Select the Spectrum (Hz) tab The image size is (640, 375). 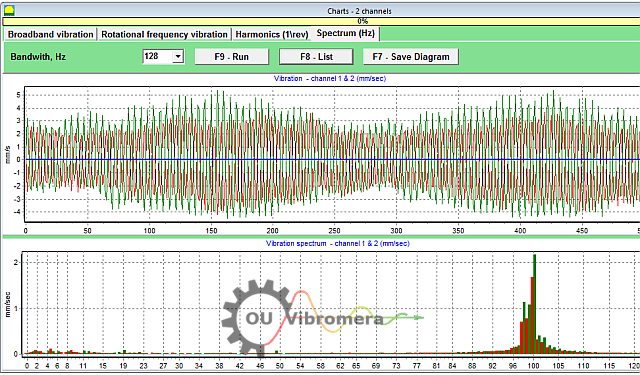(x=345, y=33)
